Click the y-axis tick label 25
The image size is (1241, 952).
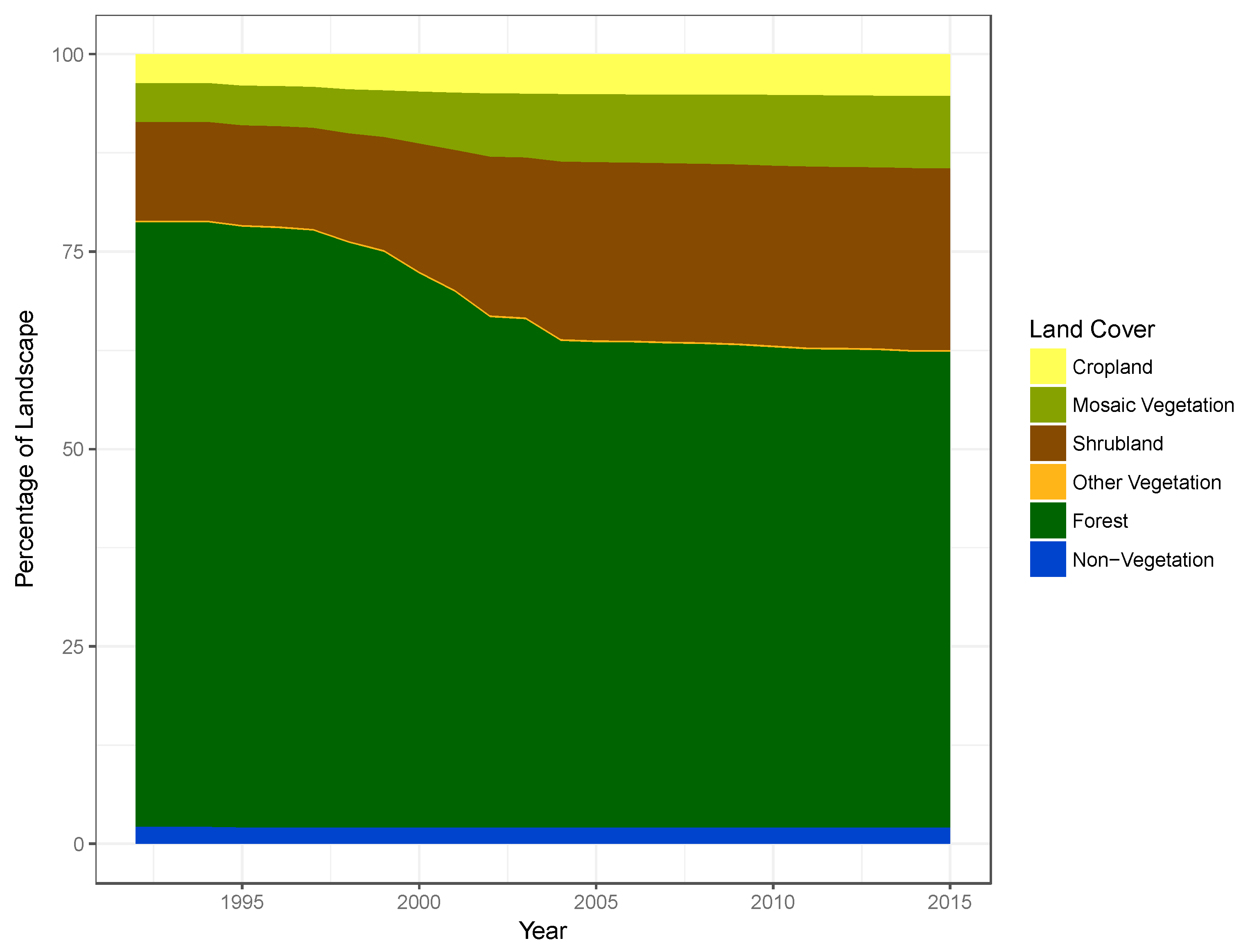(x=73, y=647)
